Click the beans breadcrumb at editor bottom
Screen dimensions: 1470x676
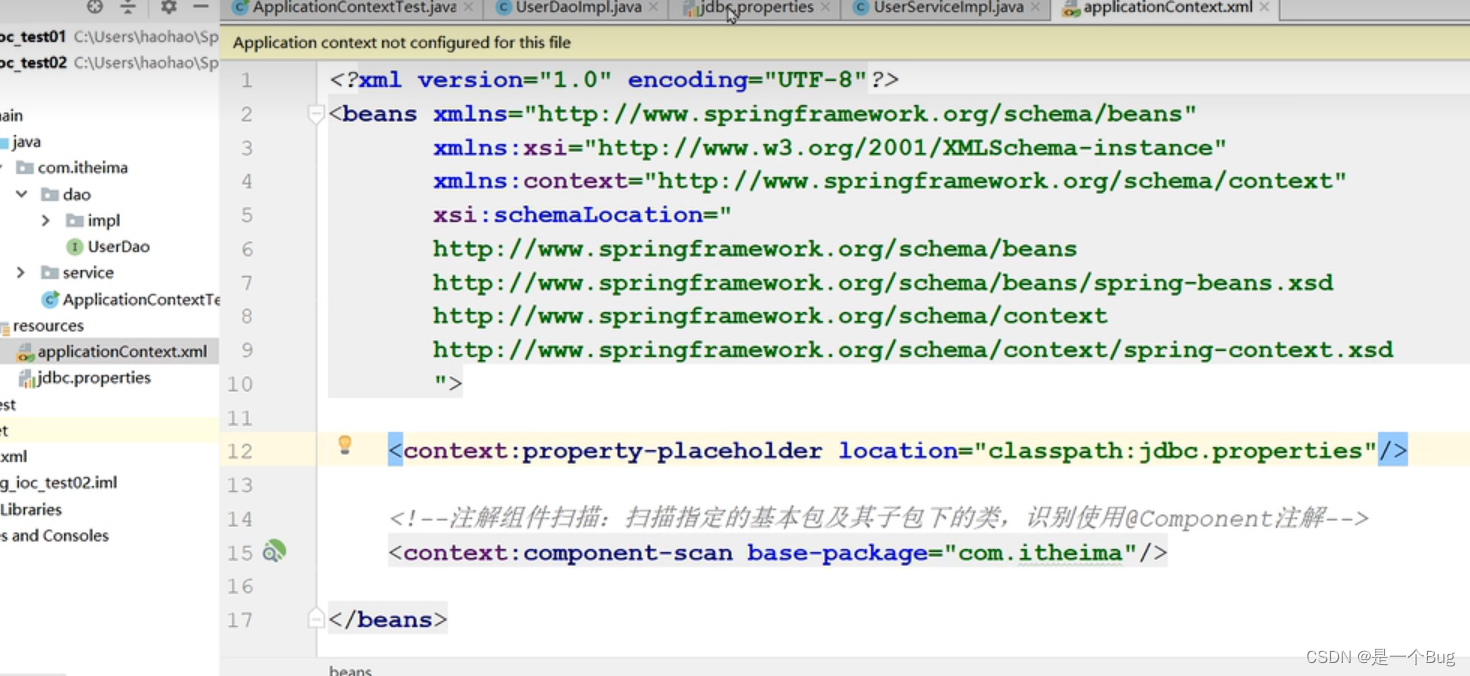coord(350,670)
